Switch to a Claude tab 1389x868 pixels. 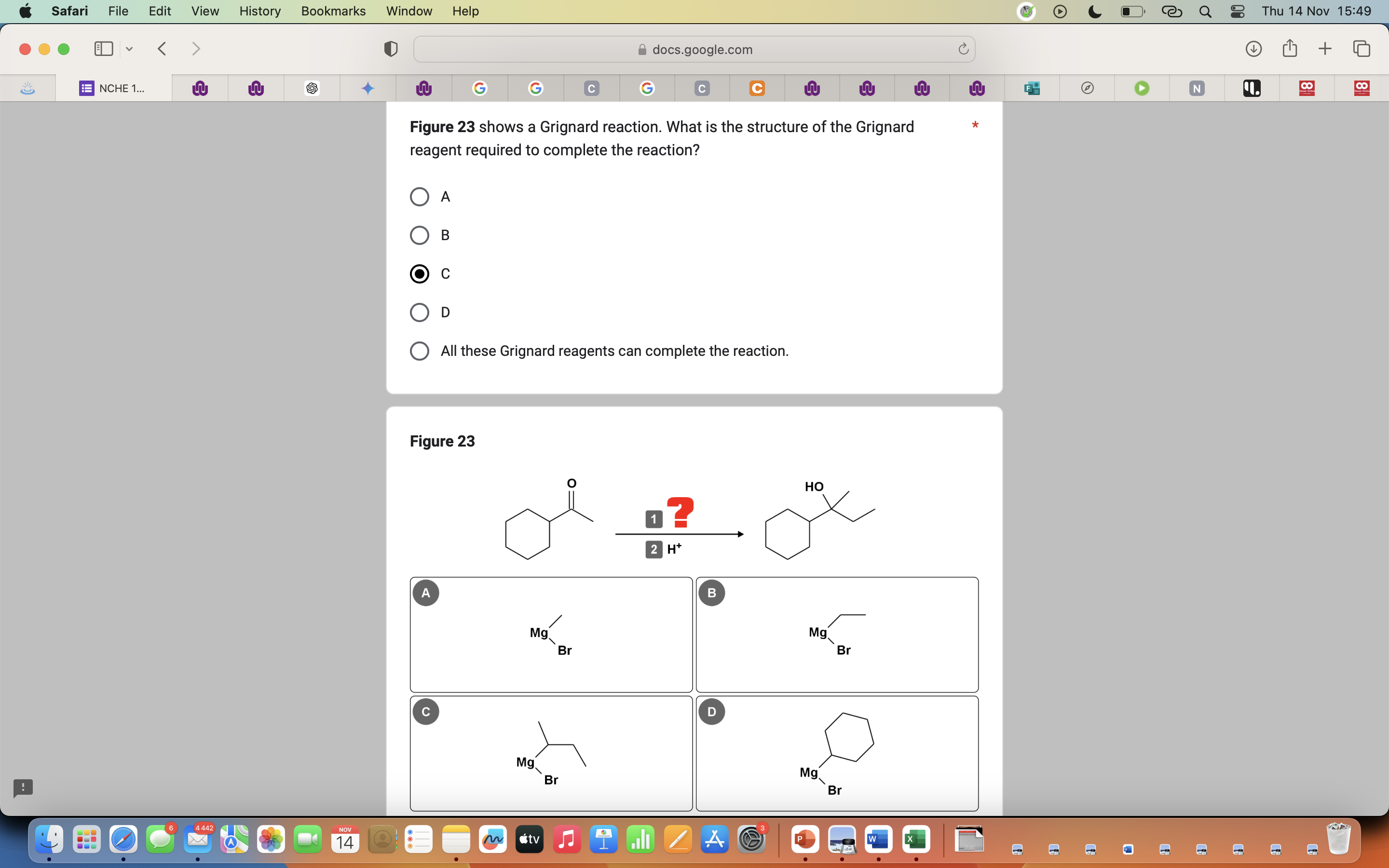point(591,88)
